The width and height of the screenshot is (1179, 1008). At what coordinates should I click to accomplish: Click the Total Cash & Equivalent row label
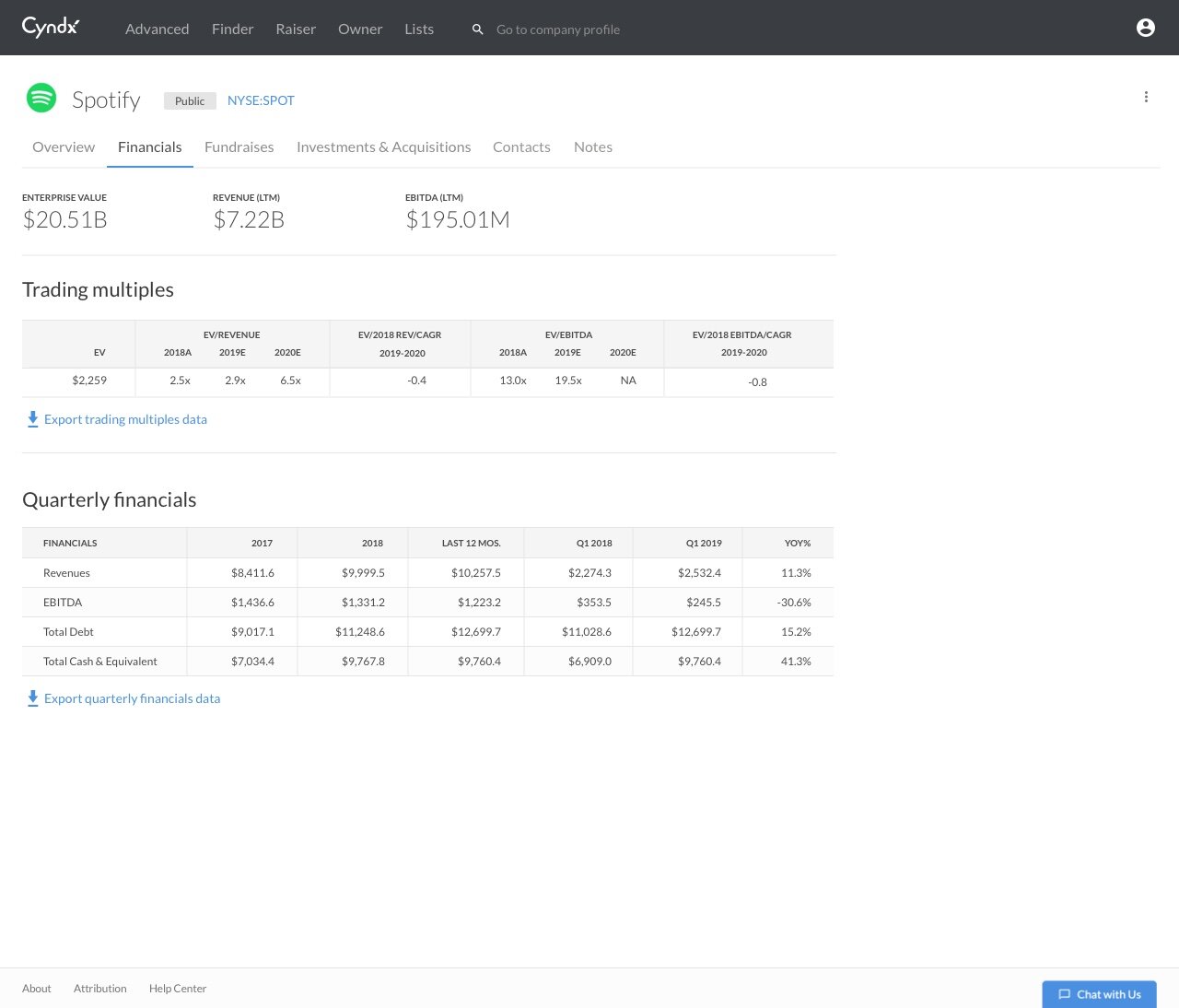pyautogui.click(x=100, y=662)
